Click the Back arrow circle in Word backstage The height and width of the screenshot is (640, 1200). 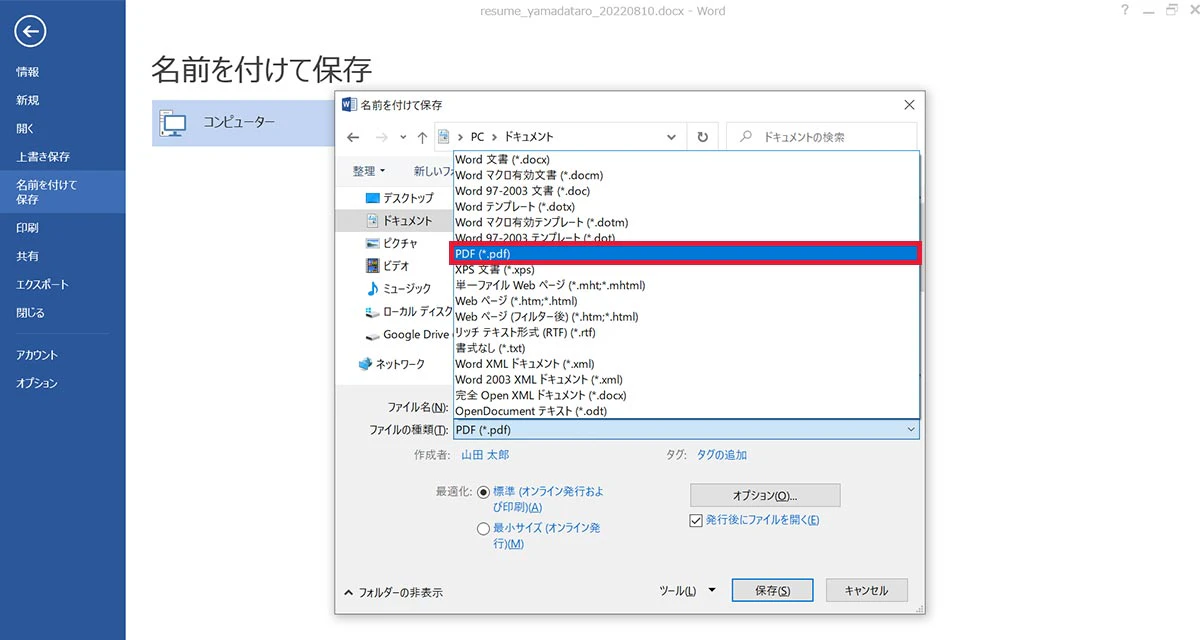(x=30, y=32)
